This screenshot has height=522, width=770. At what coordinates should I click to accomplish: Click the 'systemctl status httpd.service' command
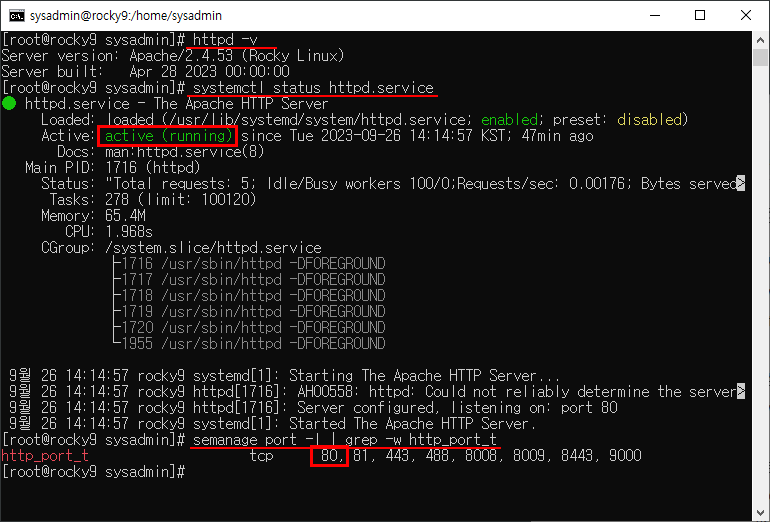[x=313, y=87]
